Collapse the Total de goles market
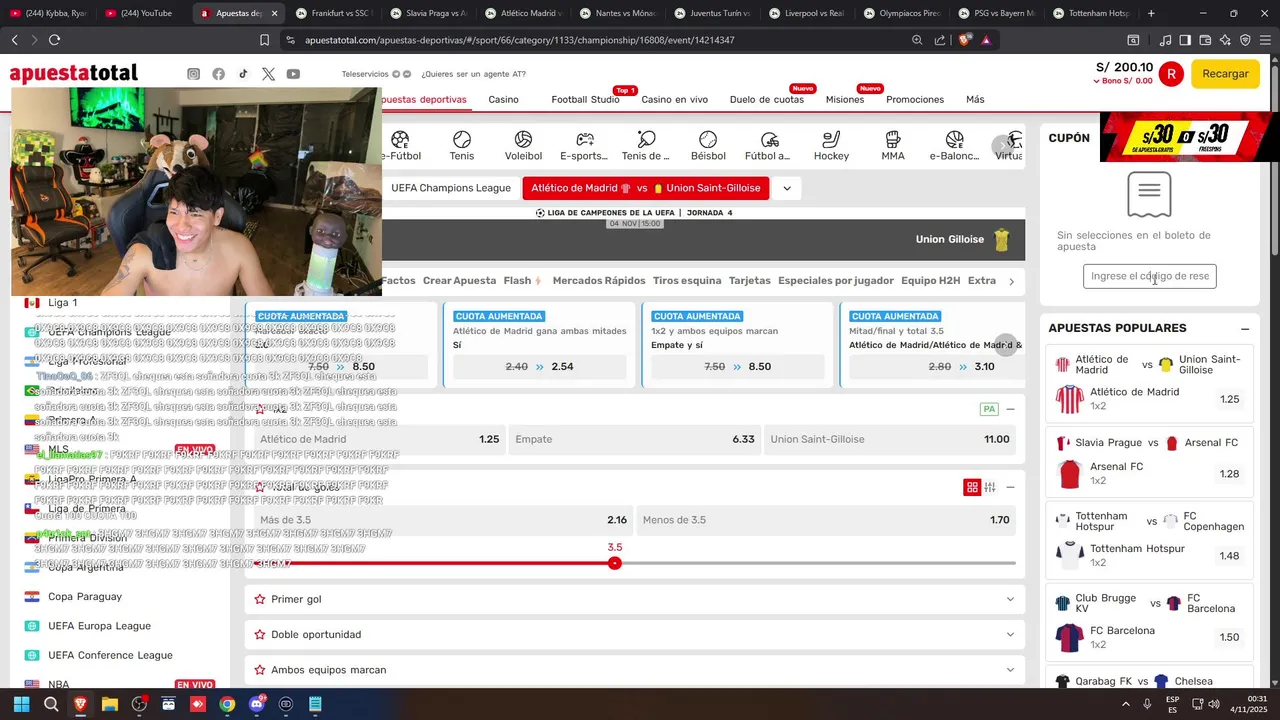Viewport: 1280px width, 720px height. [1010, 487]
